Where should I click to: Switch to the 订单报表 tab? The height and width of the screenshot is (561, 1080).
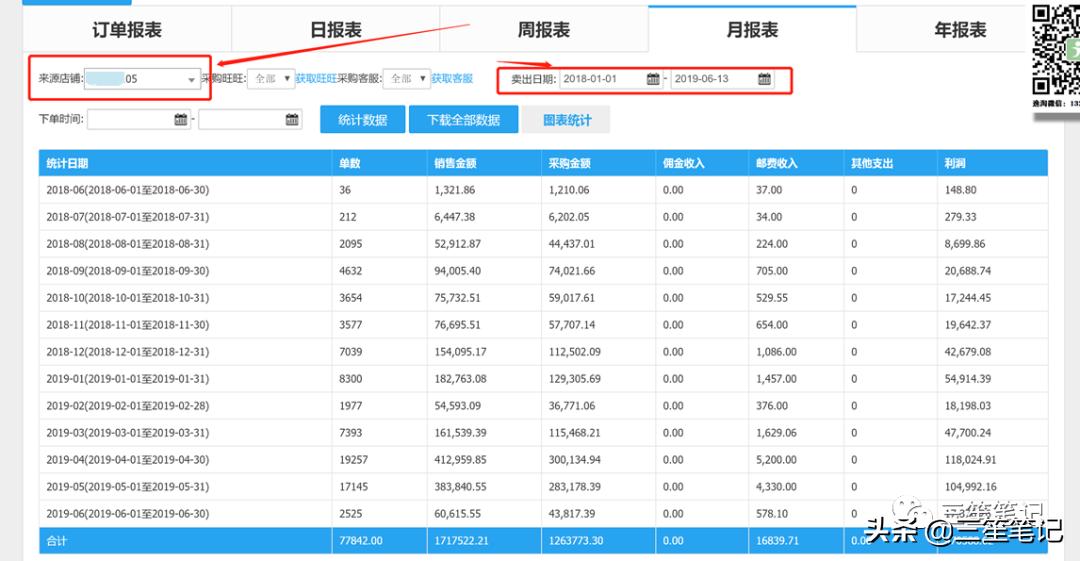coord(127,30)
